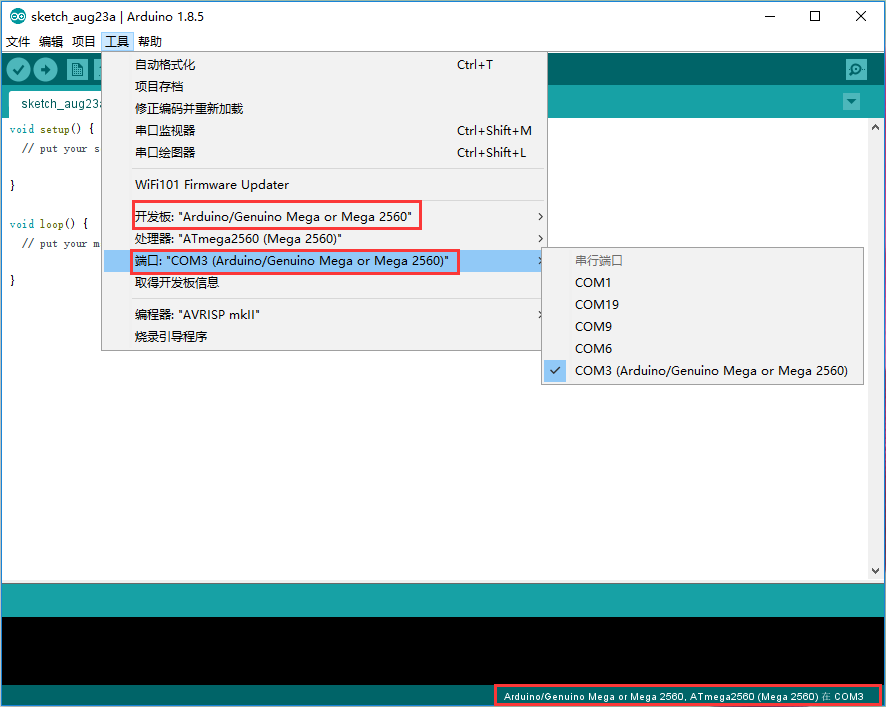886x707 pixels.
Task: Switch to the sketch_aug23a tab
Action: pos(57,104)
